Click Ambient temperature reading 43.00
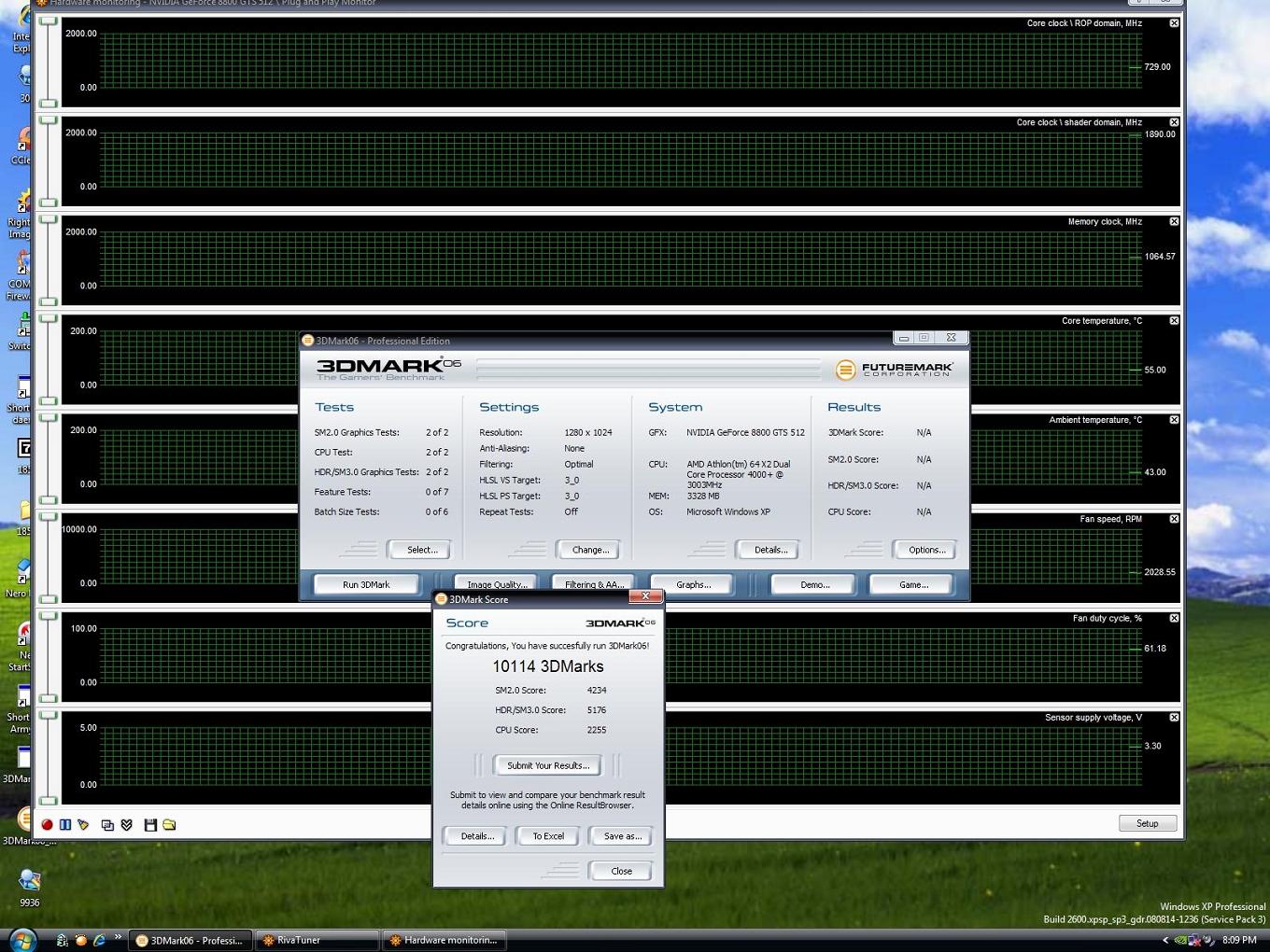1270x952 pixels. click(1155, 472)
